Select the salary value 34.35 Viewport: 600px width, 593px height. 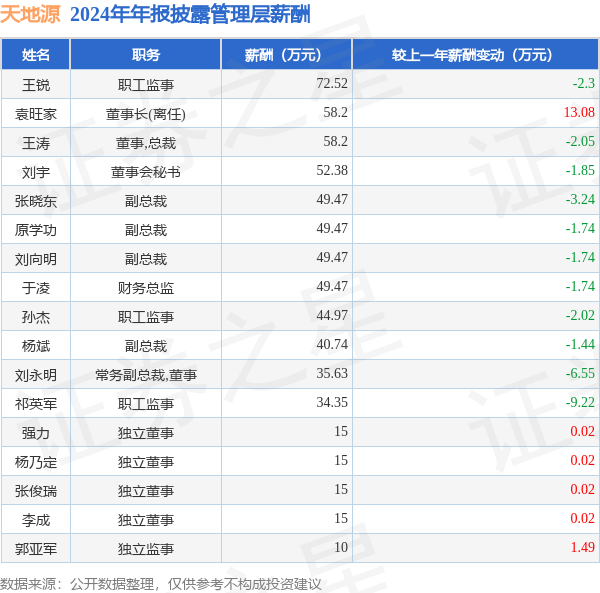(332, 402)
